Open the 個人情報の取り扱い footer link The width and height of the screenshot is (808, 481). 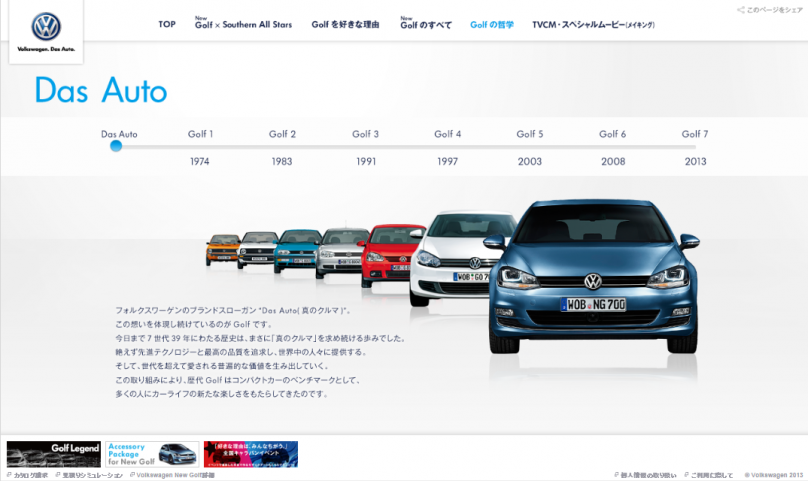[x=645, y=475]
